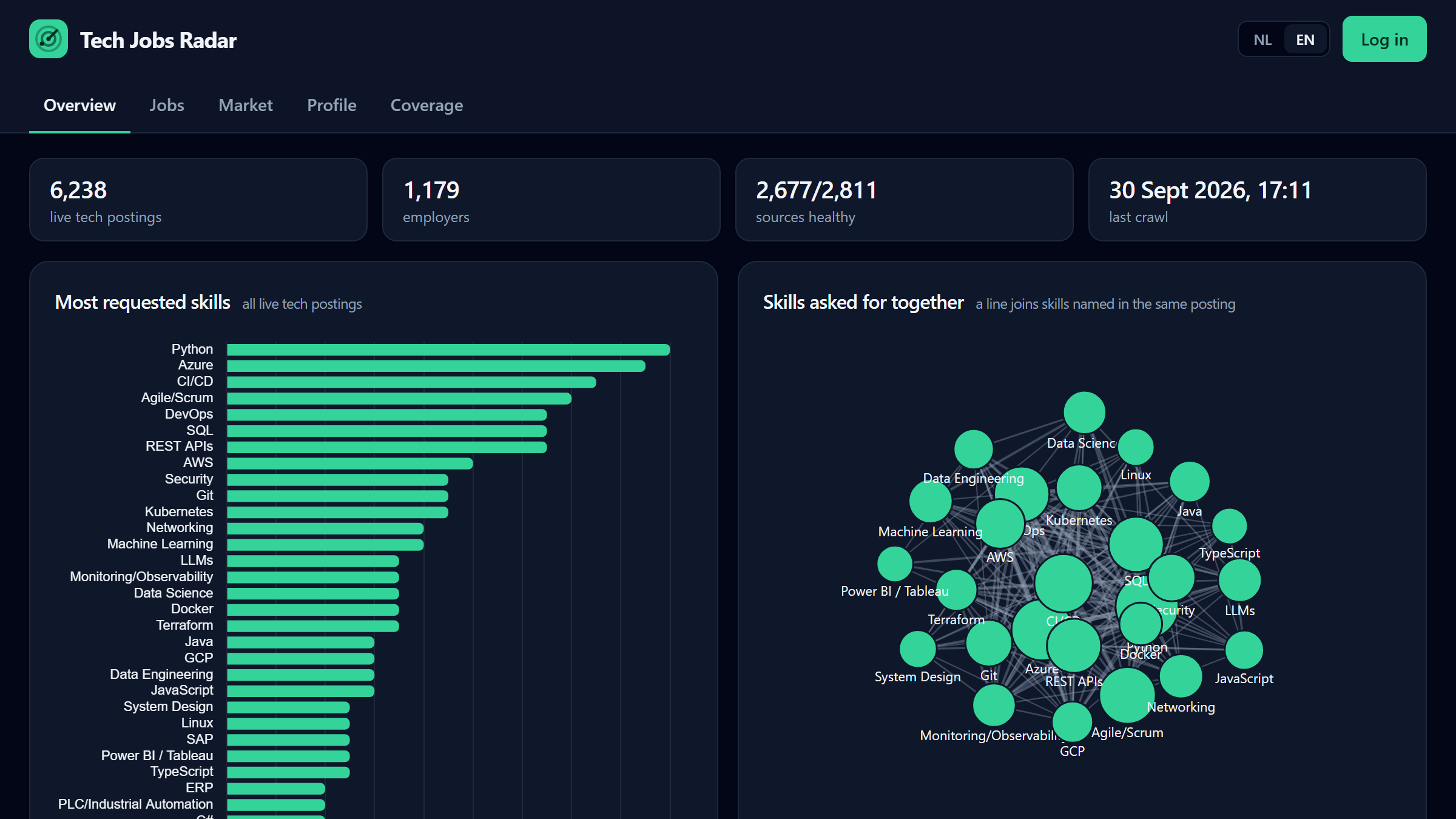Viewport: 1456px width, 819px height.
Task: Select the Data Science node in the graph
Action: 1085,413
